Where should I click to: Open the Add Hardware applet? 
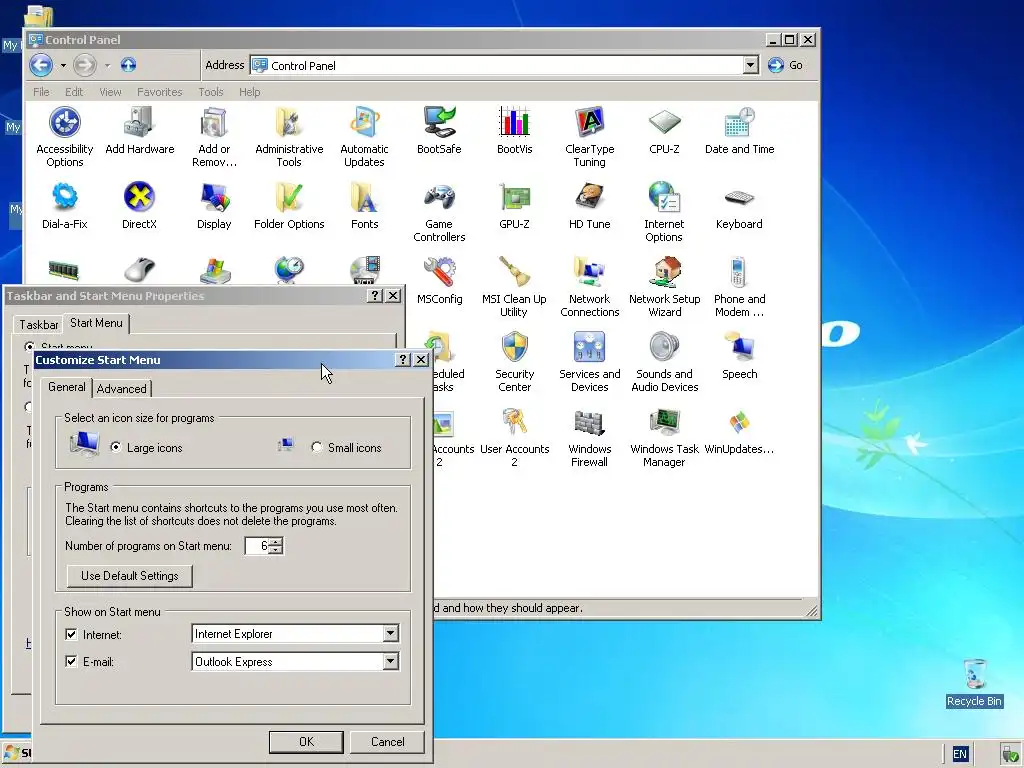tap(140, 130)
